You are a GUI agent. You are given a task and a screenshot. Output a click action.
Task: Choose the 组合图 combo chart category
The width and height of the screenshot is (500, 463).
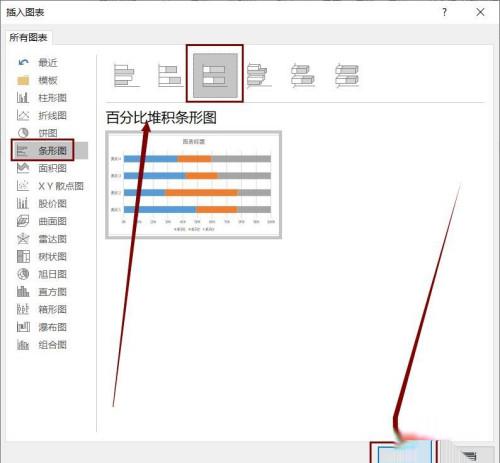pos(42,345)
